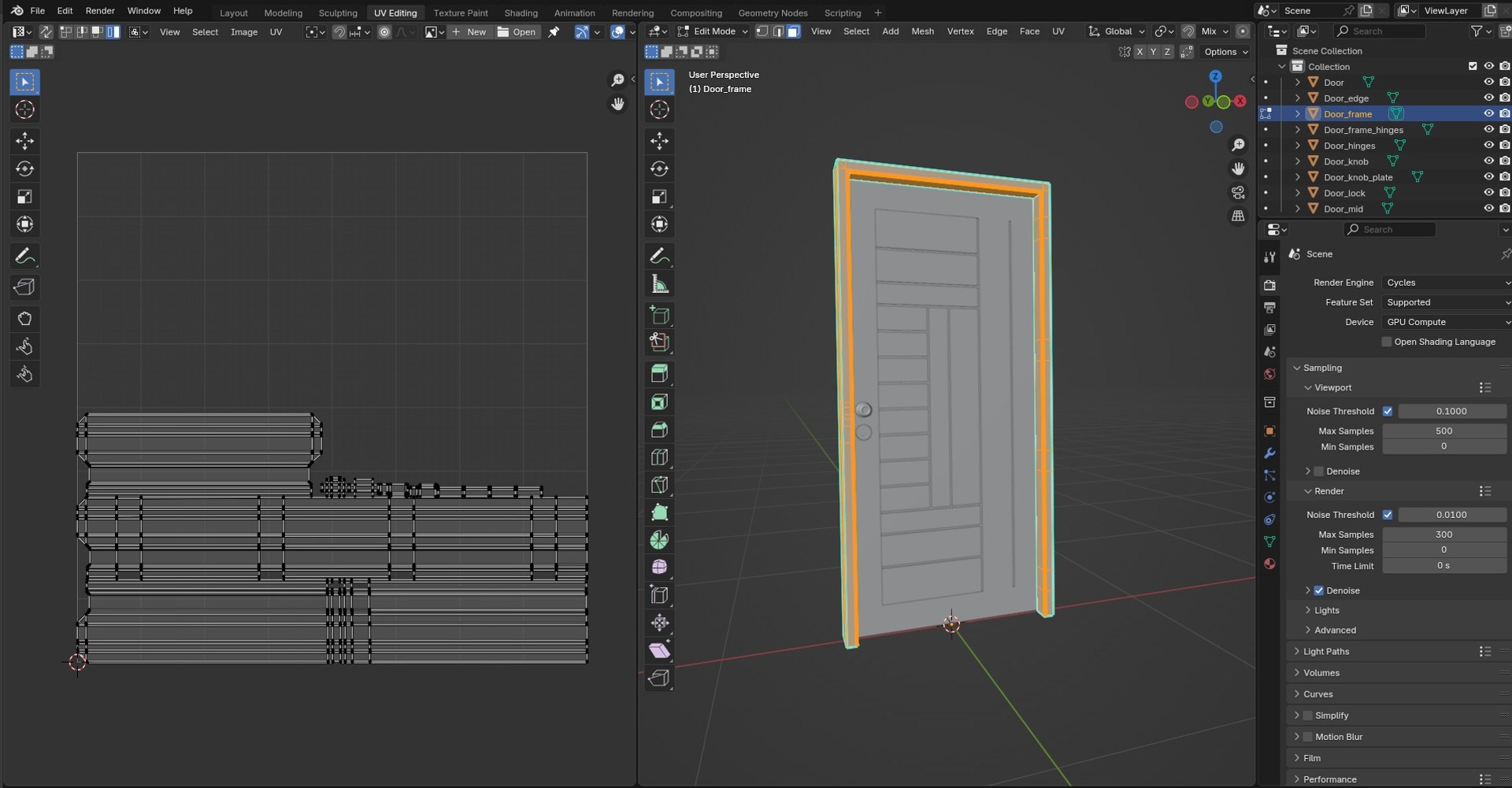Open the Render menu
1512x788 pixels.
tap(100, 11)
